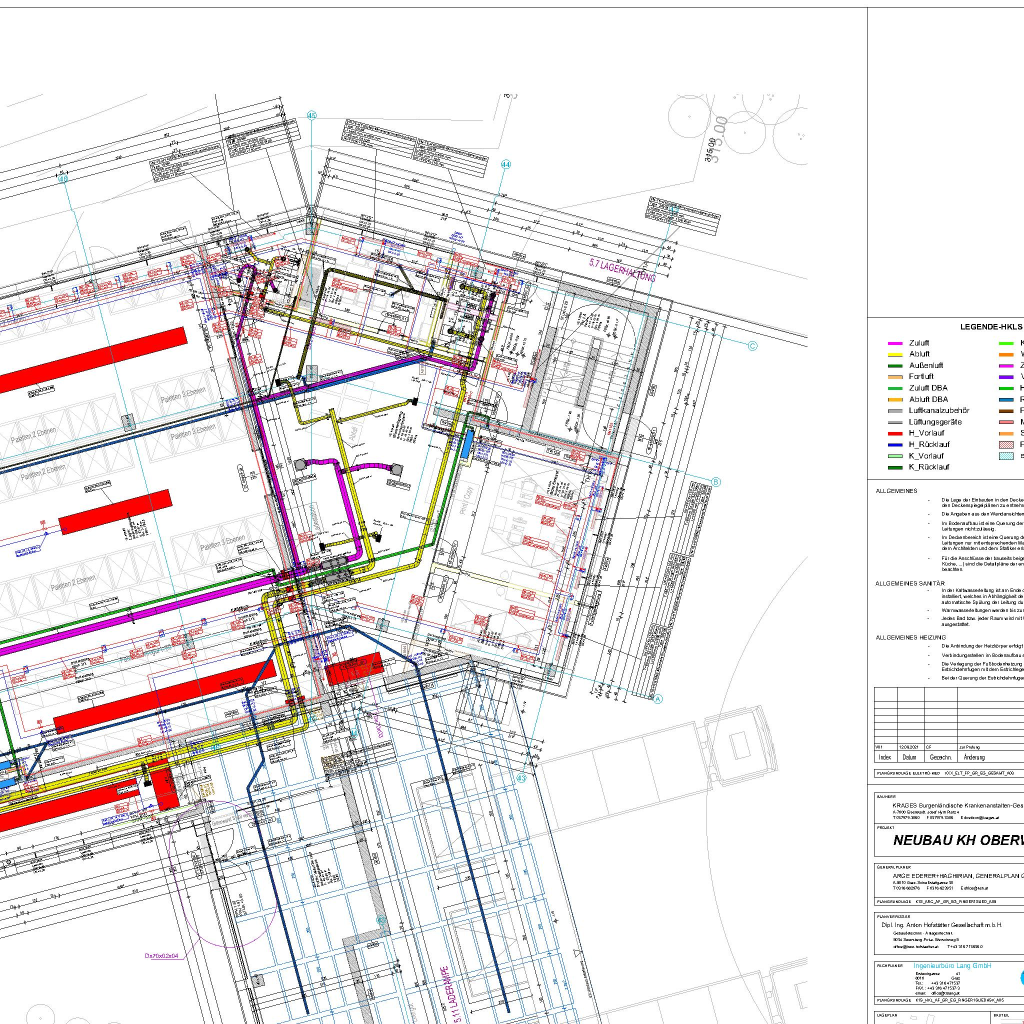Select the K_Rücklauf legend entry
The width and height of the screenshot is (1024, 1024).
[x=927, y=467]
